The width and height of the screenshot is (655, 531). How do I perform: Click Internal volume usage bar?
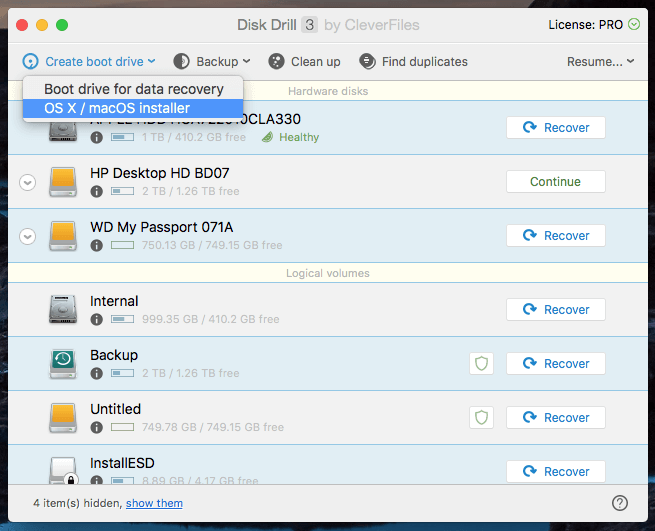122,319
